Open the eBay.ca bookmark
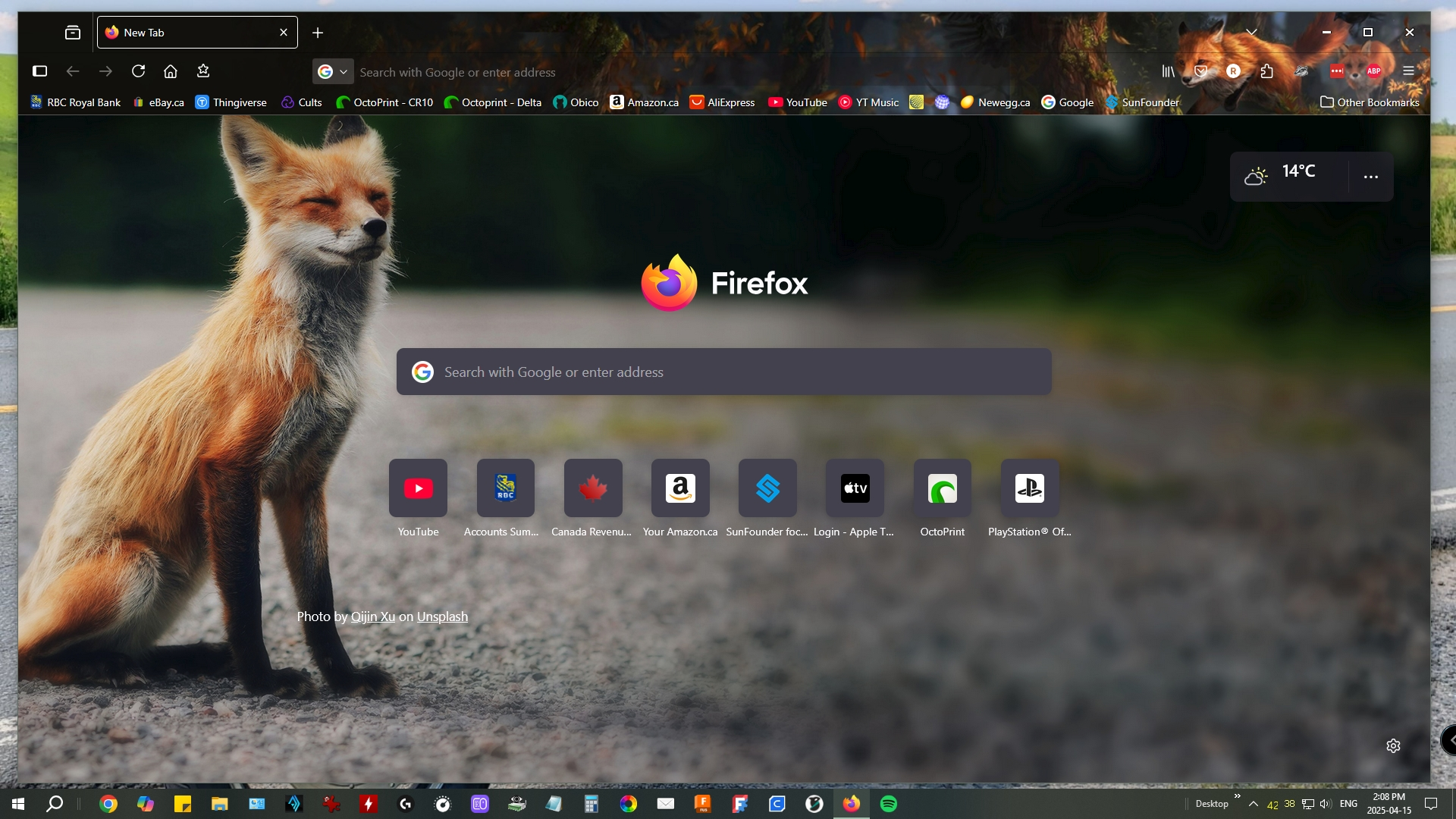1456x819 pixels. [158, 102]
